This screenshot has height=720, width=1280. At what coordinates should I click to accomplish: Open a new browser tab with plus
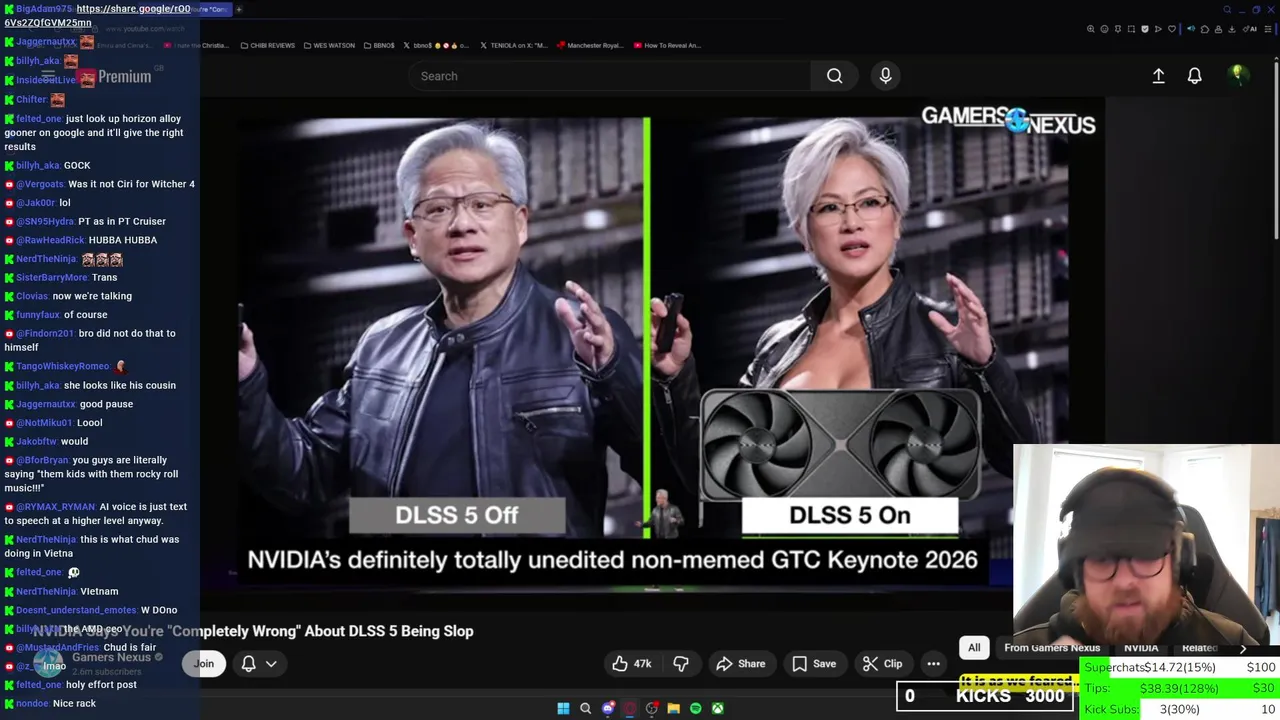[x=239, y=9]
